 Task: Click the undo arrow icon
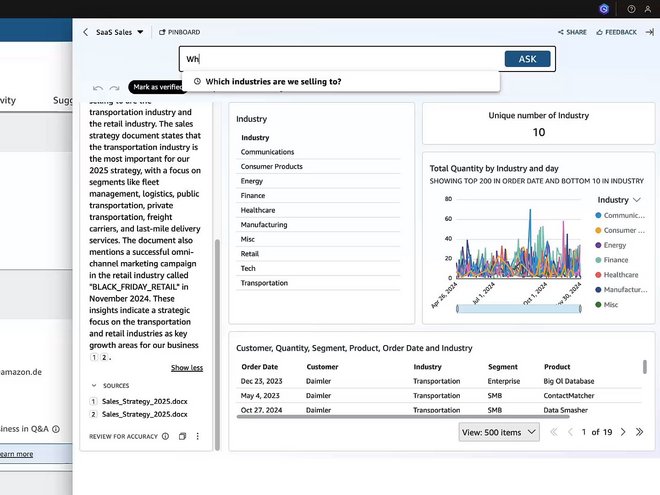pos(98,88)
